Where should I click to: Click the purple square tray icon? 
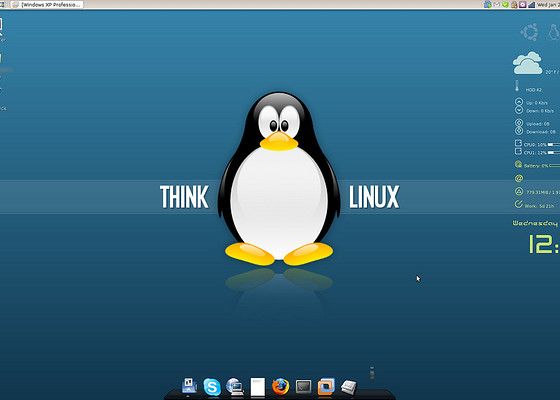click(523, 5)
